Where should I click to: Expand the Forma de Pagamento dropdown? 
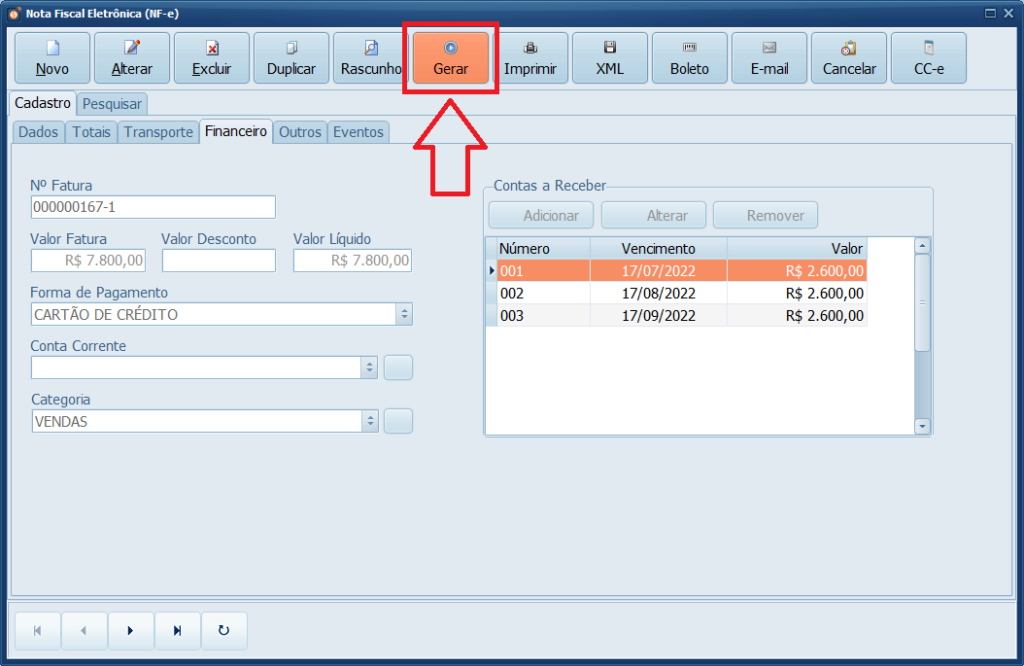[404, 314]
